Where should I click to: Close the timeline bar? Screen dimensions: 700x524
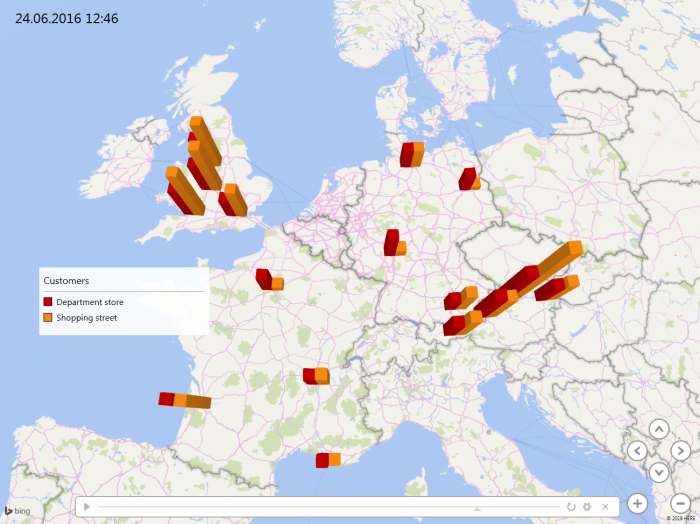click(x=605, y=507)
